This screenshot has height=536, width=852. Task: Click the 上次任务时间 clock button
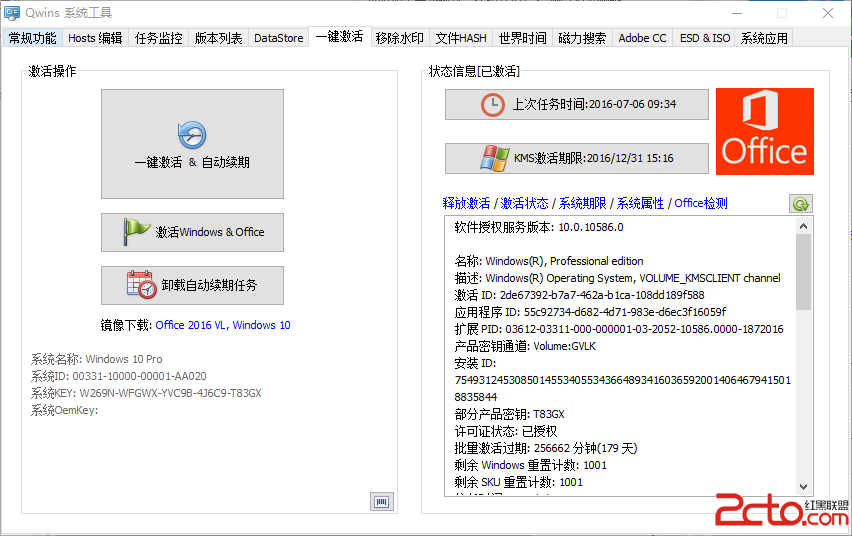tap(576, 104)
